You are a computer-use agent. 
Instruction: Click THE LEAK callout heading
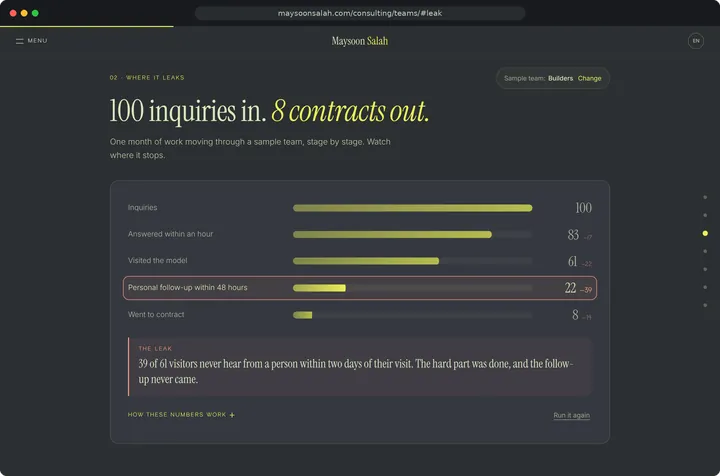155,348
